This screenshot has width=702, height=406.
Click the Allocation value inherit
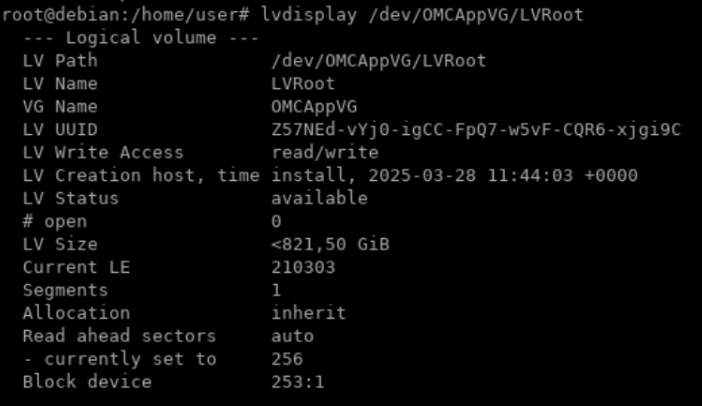tap(308, 313)
